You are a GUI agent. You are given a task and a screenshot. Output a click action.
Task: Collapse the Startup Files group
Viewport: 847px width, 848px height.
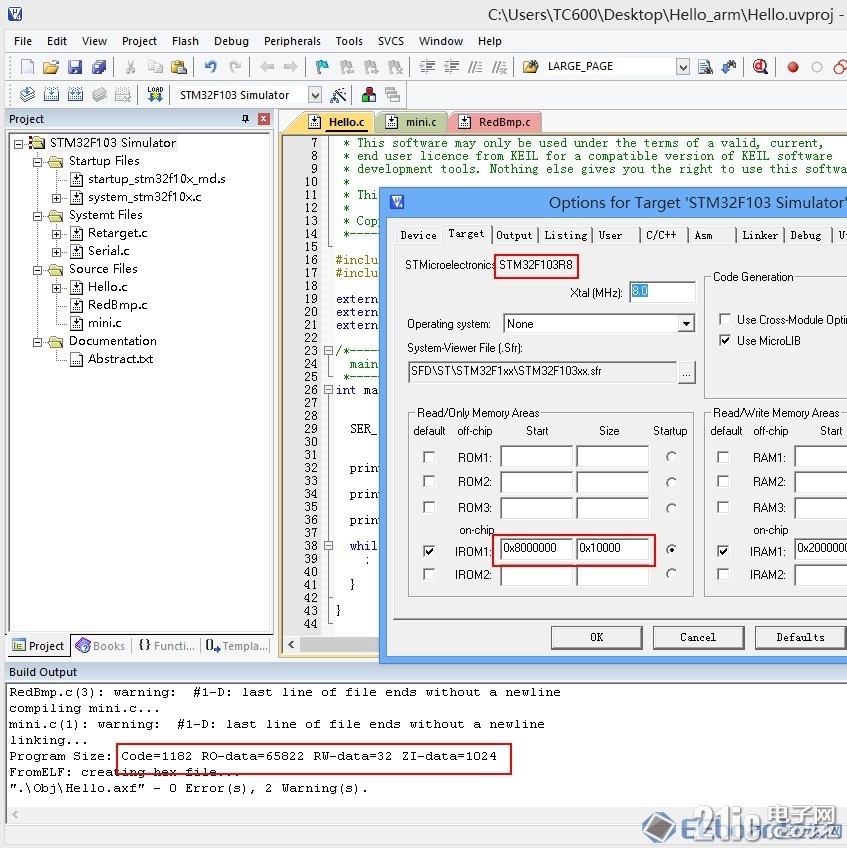click(37, 162)
